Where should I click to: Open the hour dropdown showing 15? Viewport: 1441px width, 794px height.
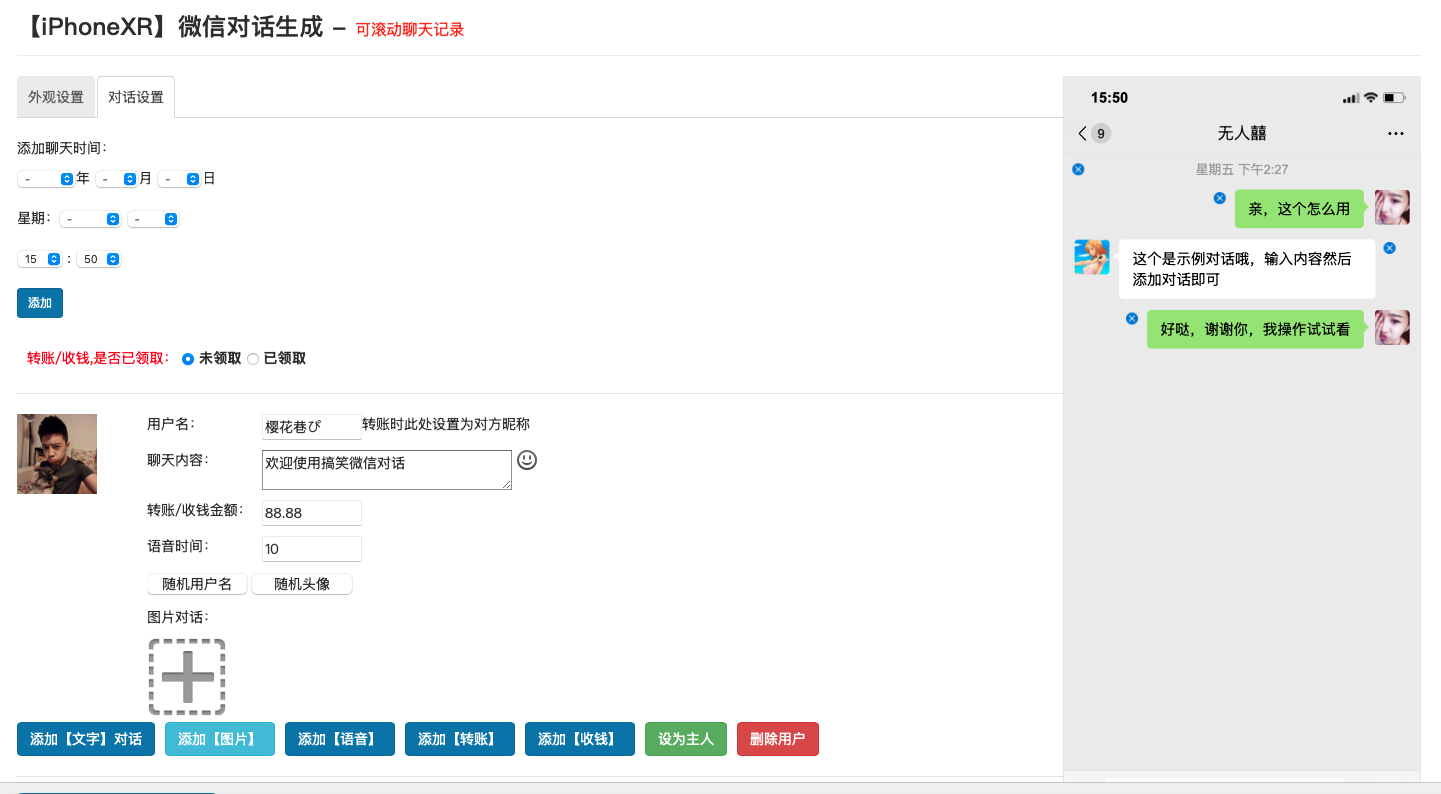[x=40, y=259]
